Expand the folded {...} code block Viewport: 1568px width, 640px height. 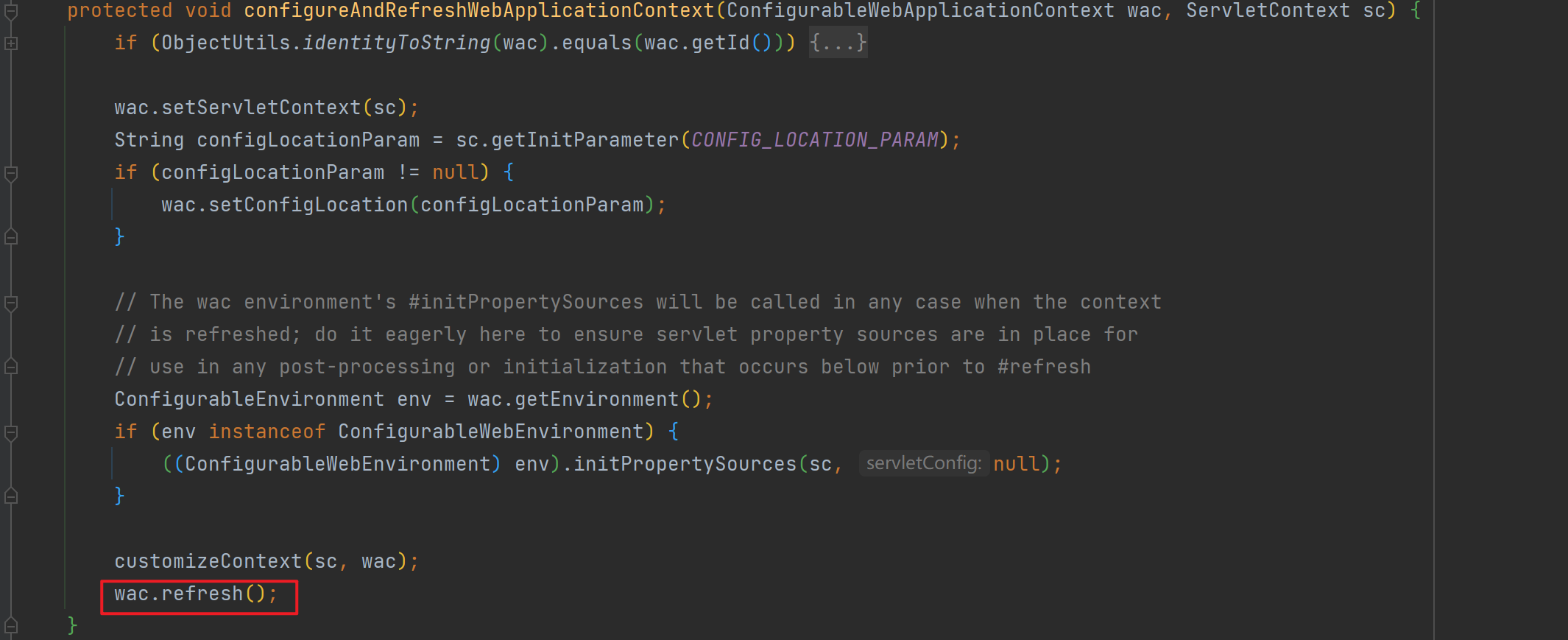838,43
